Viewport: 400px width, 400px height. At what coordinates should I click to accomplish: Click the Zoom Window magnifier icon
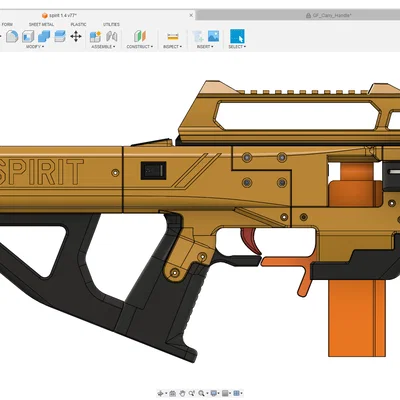click(201, 393)
